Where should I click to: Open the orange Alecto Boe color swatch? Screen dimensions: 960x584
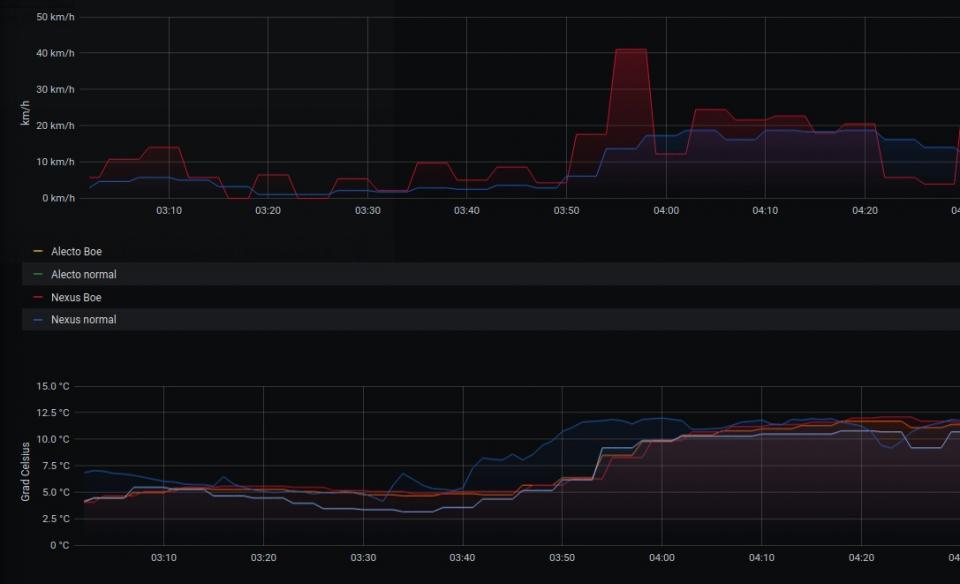pos(38,252)
